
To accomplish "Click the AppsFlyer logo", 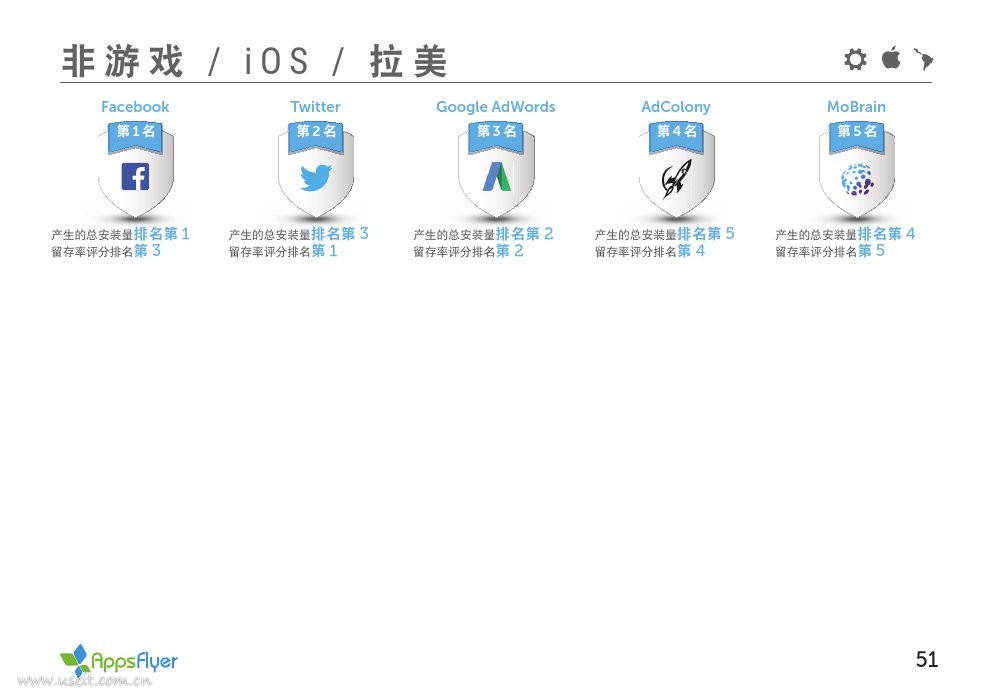I will pyautogui.click(x=119, y=660).
